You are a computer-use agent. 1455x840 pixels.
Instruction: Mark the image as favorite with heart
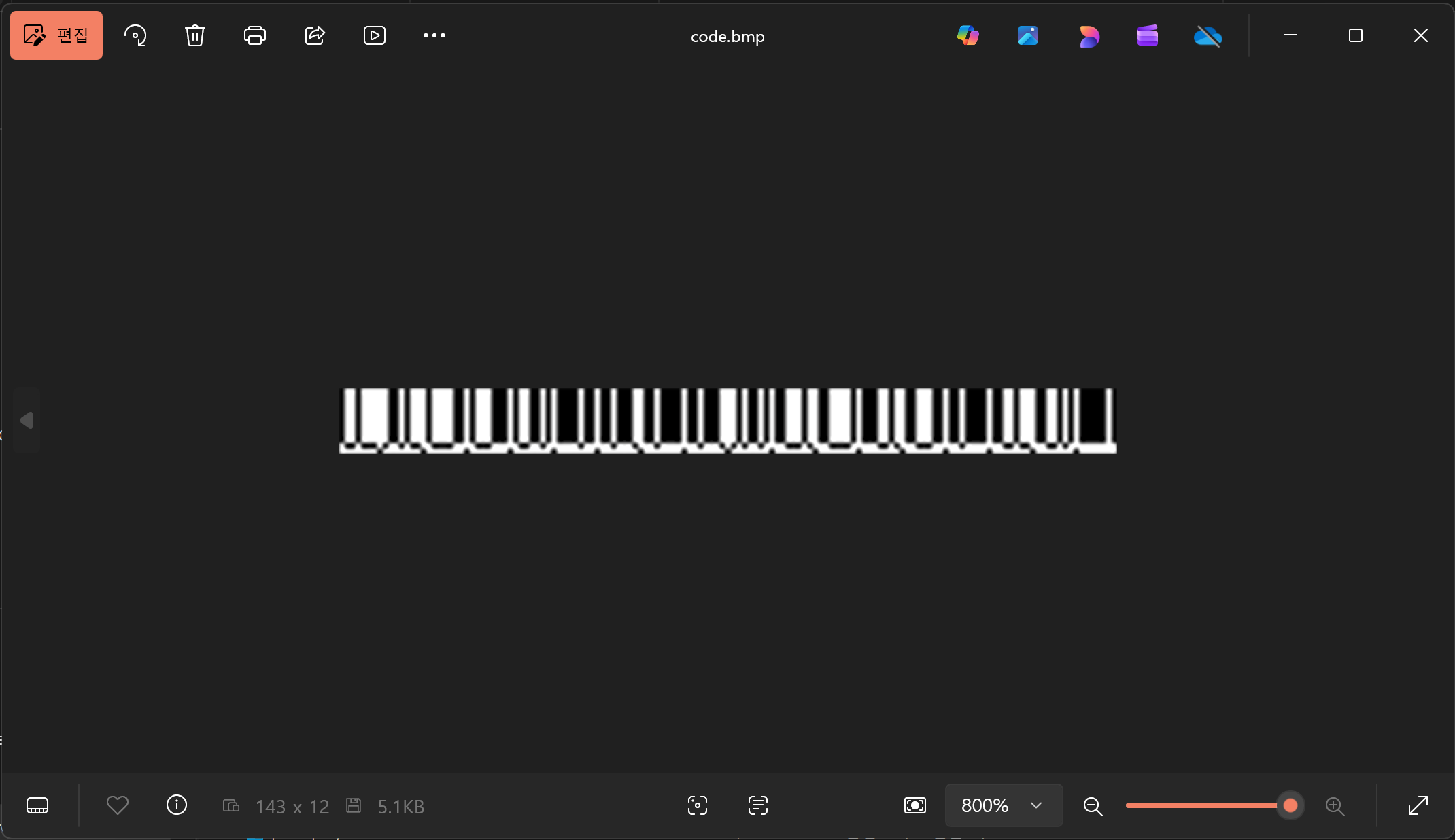118,805
